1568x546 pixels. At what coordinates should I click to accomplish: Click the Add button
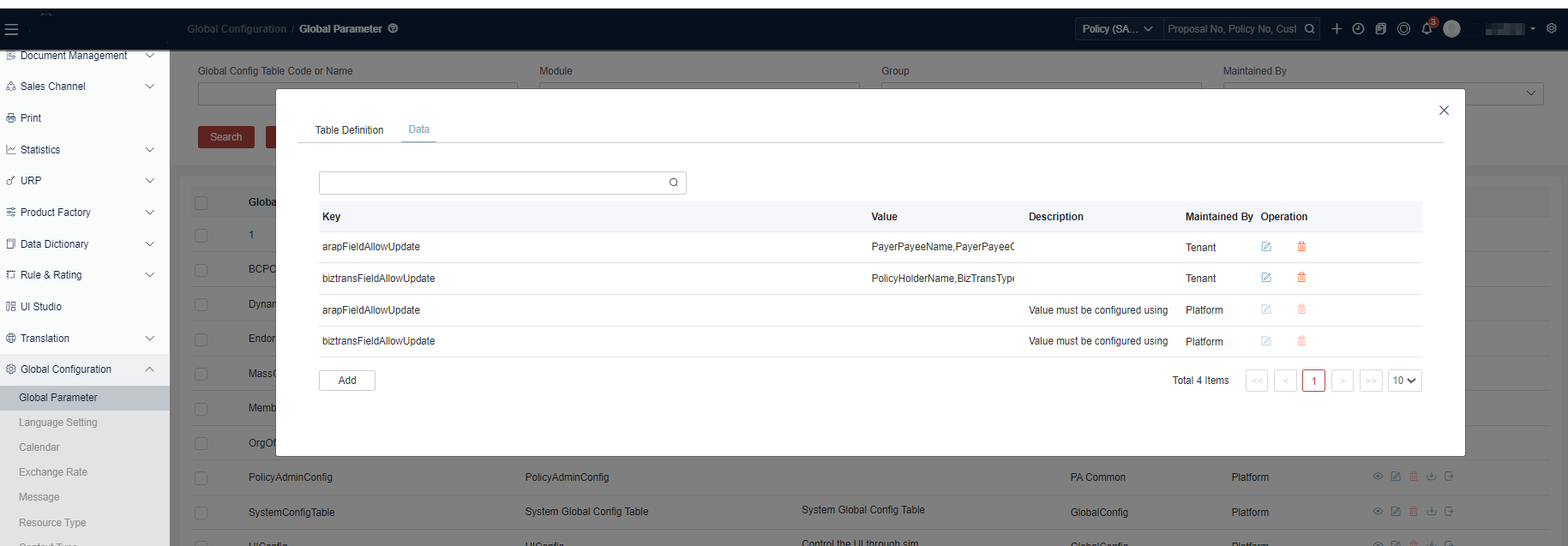(347, 381)
